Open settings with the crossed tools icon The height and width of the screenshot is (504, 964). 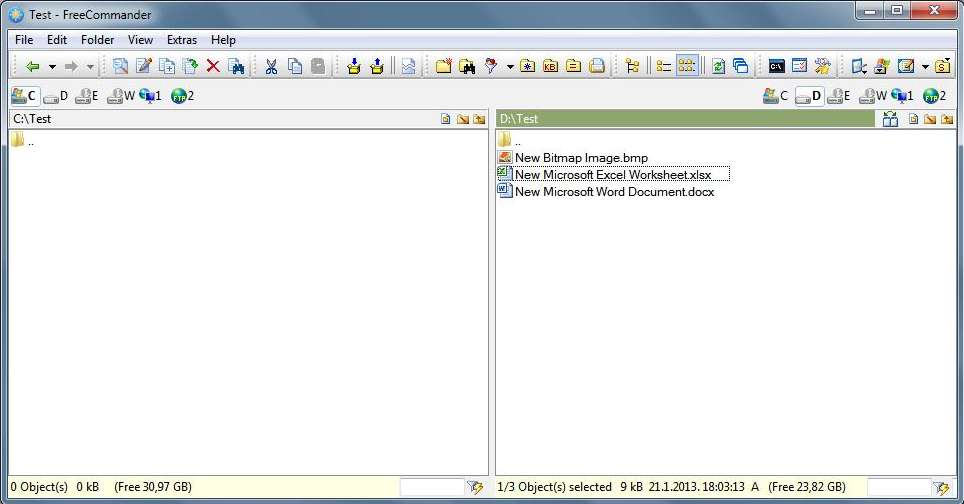click(823, 66)
